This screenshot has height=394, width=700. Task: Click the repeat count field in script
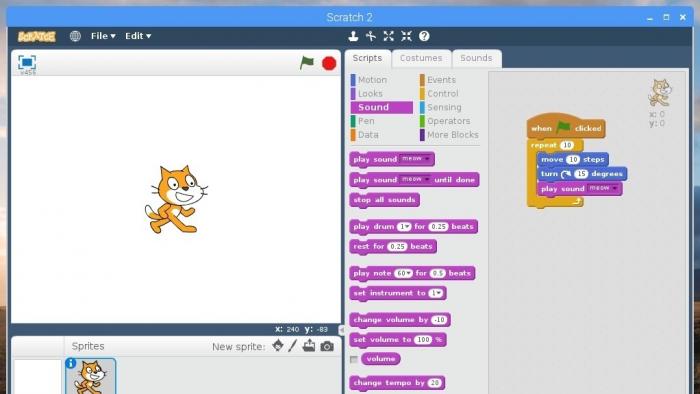[567, 145]
